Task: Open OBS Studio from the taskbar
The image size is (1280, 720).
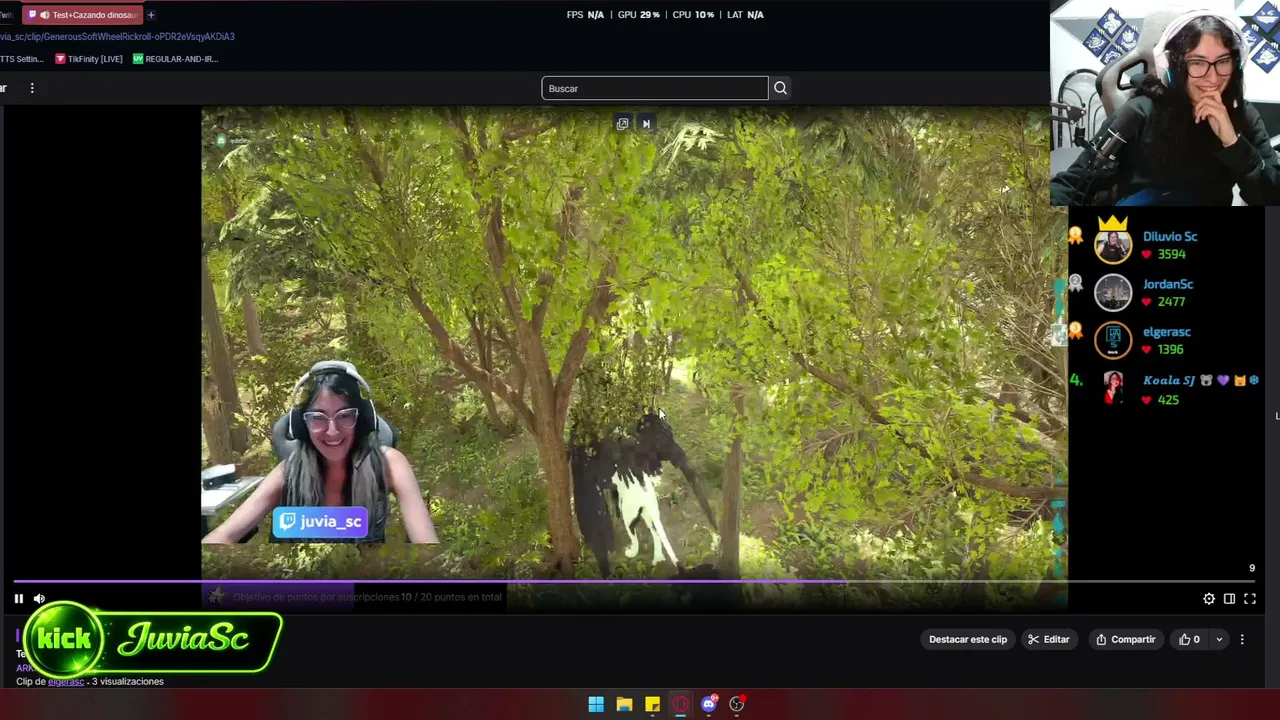Action: [737, 704]
